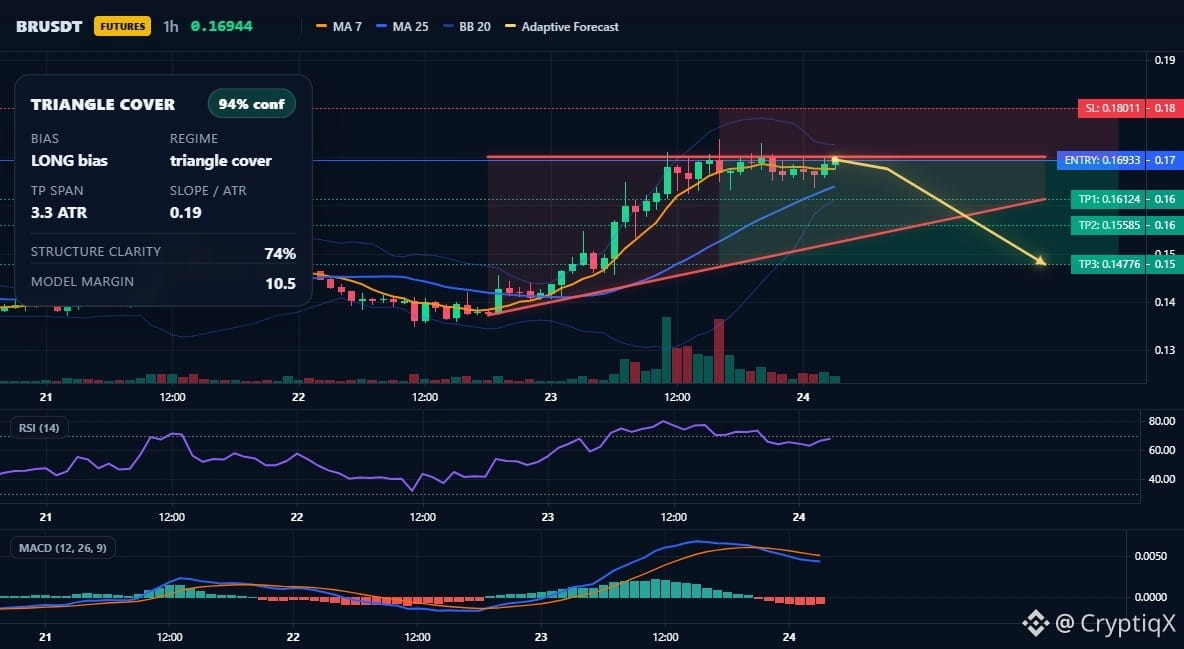Open the 1h timeframe selector
The height and width of the screenshot is (649, 1184).
coord(171,26)
